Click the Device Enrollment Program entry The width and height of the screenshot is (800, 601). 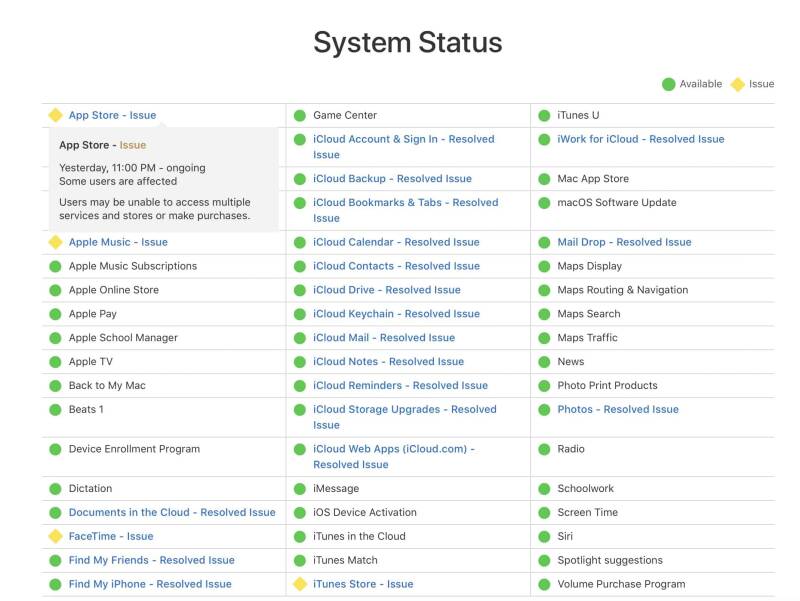[x=134, y=449]
